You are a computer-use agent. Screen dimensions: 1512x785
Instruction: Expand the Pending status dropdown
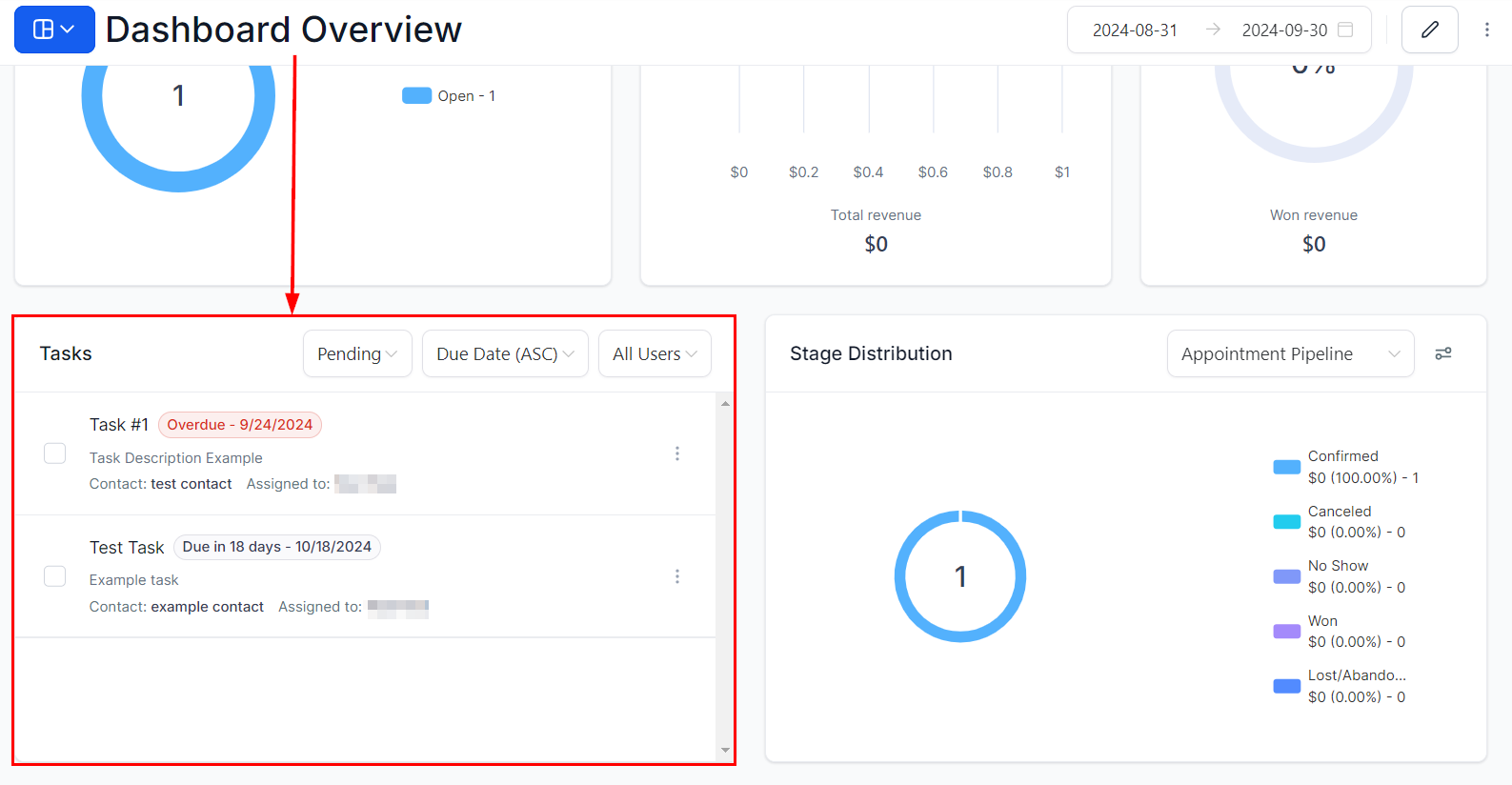[x=357, y=353]
